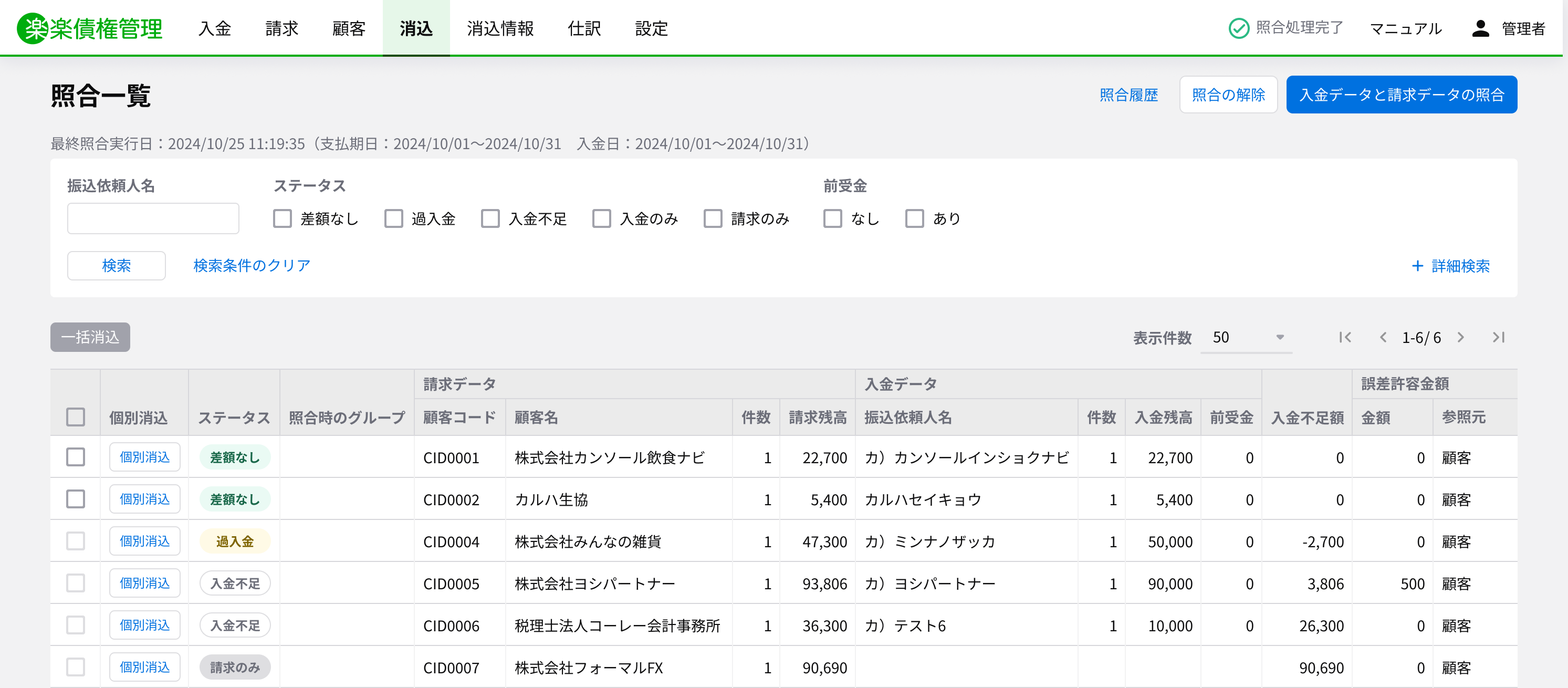Go to first page pagination icon
1568x688 pixels.
pyautogui.click(x=1345, y=337)
